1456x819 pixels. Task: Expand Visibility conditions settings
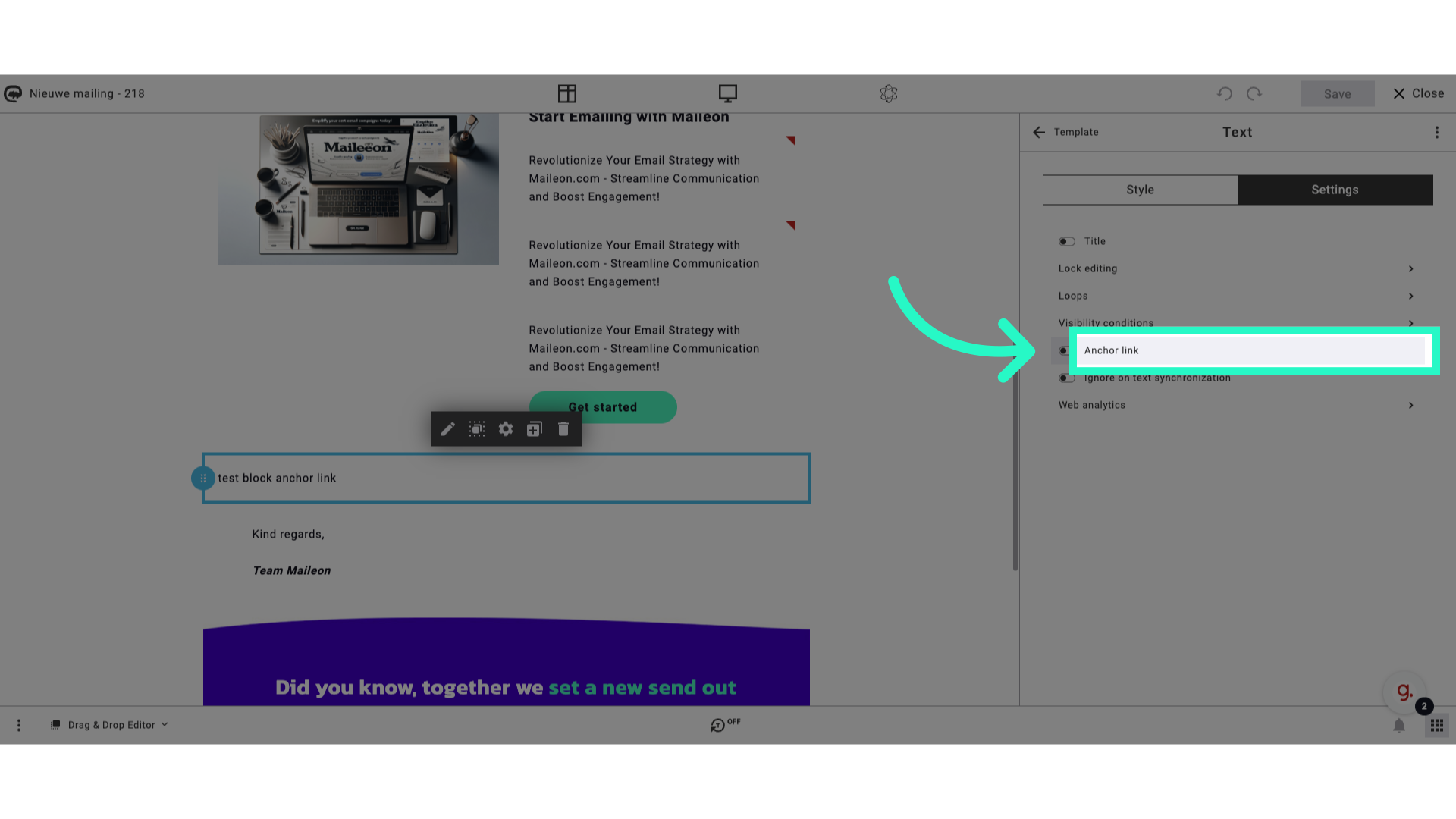point(1236,323)
